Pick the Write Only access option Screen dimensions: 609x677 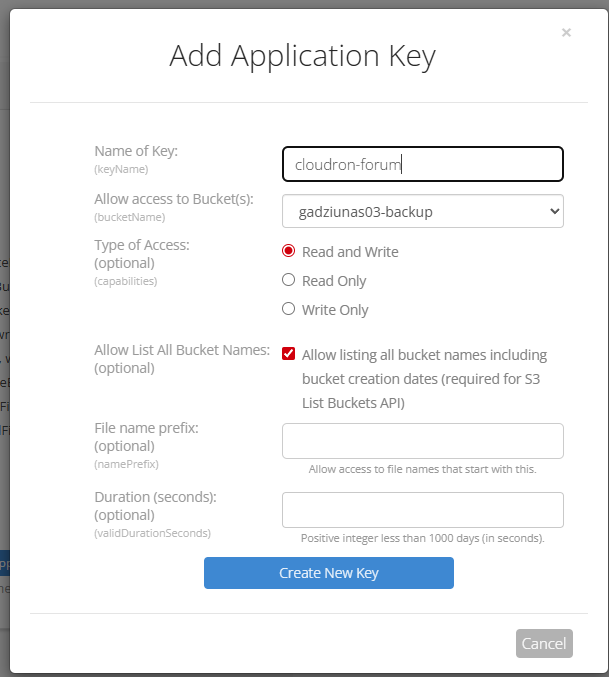tap(289, 309)
